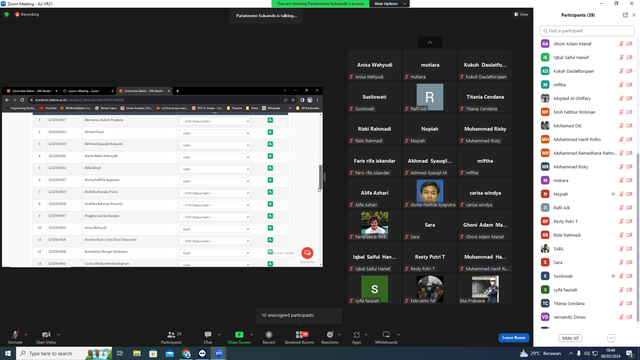Open the Reactions icon

pos(330,335)
